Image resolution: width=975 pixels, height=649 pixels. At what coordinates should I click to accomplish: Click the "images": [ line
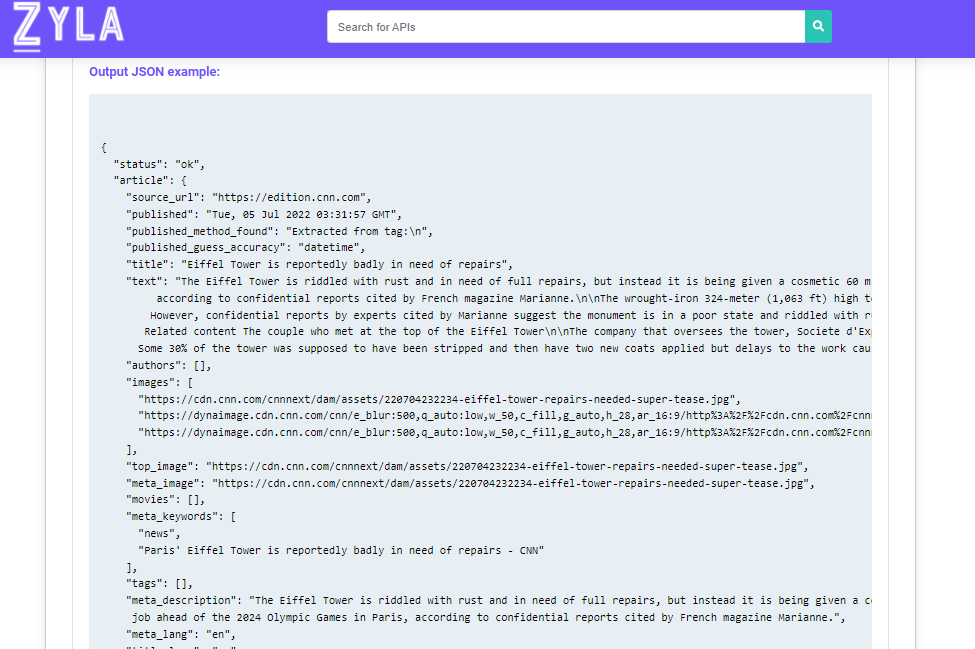point(159,382)
